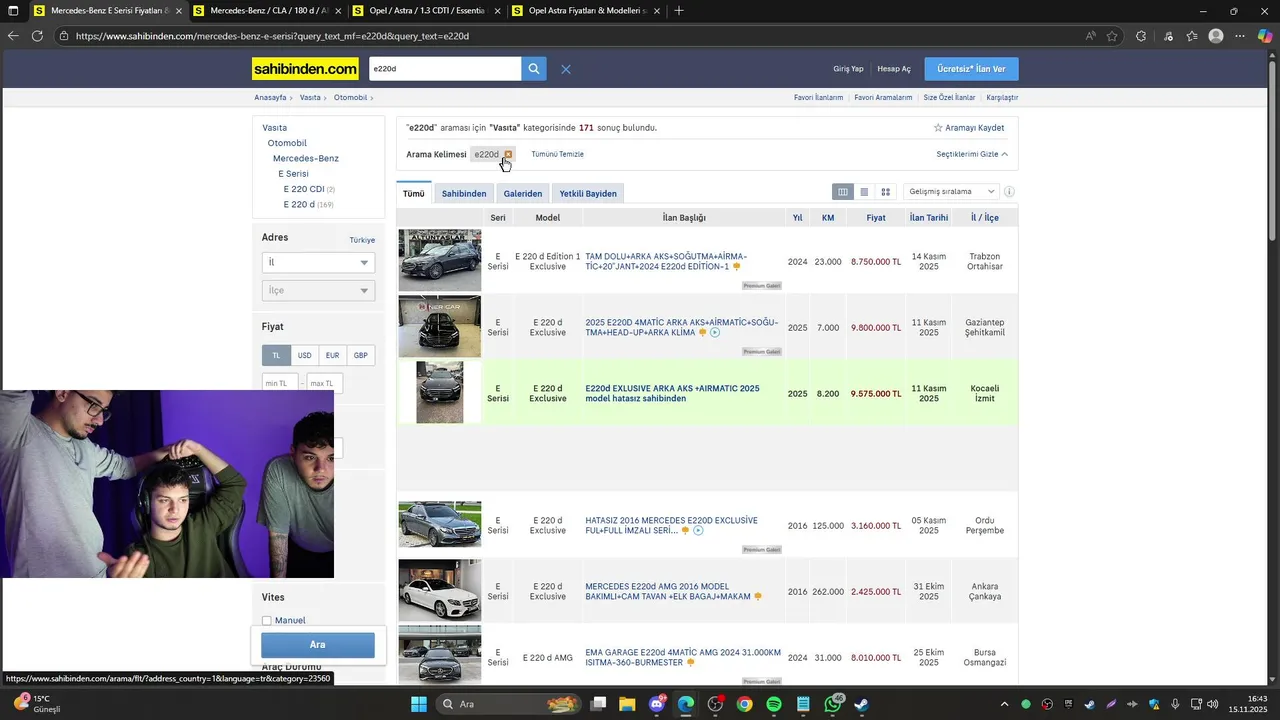This screenshot has height=720, width=1280.
Task: Click the Giriş Yap link
Action: click(x=848, y=69)
